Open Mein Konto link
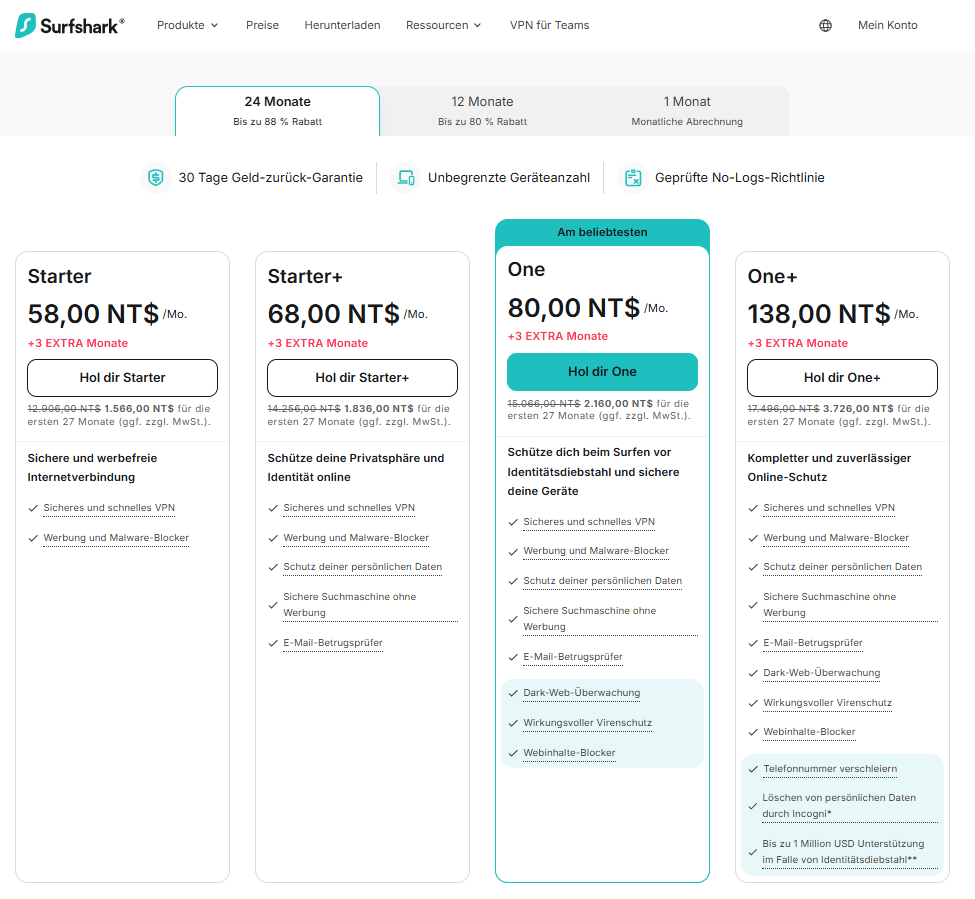Image resolution: width=975 pixels, height=899 pixels. (887, 25)
